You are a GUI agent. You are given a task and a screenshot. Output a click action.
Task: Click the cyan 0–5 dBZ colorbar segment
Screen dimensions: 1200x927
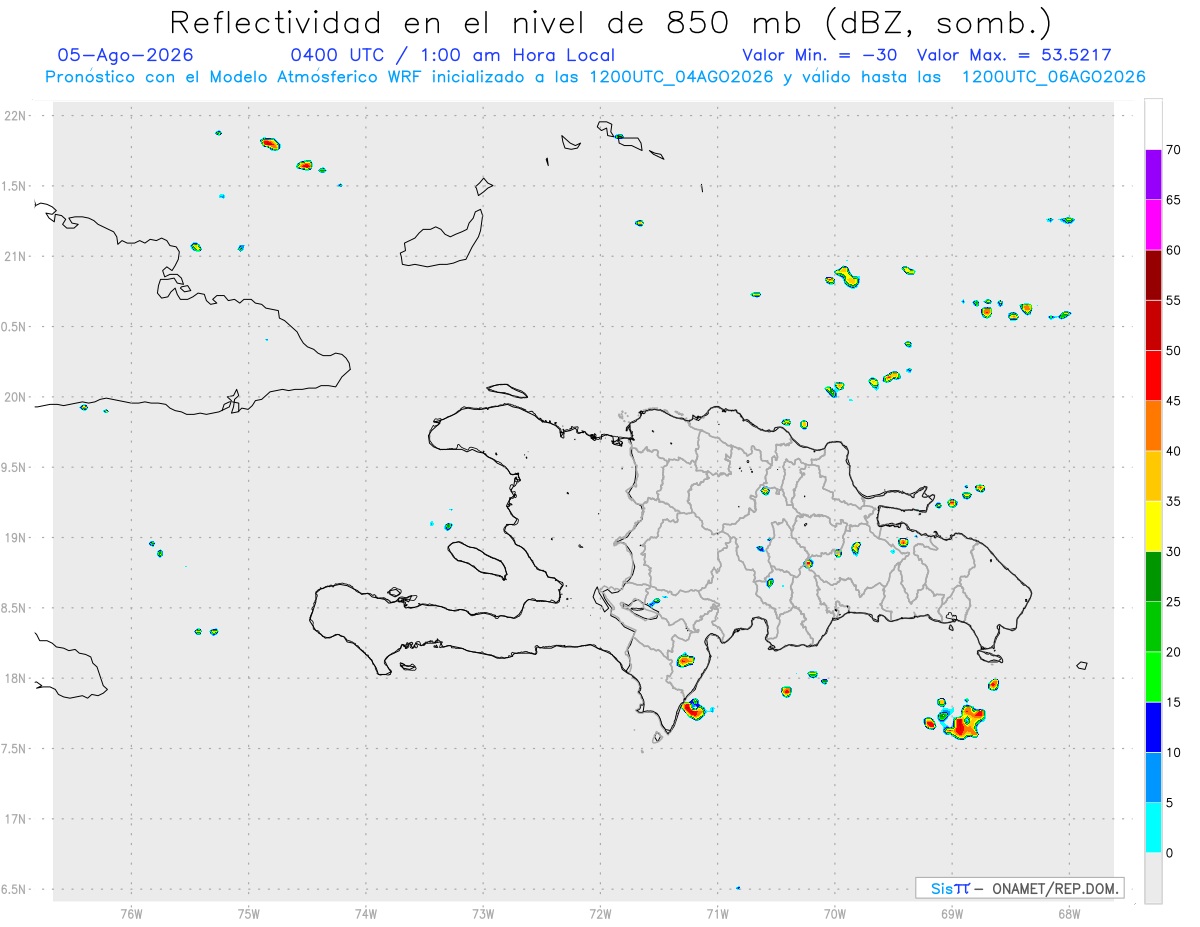tap(1153, 828)
